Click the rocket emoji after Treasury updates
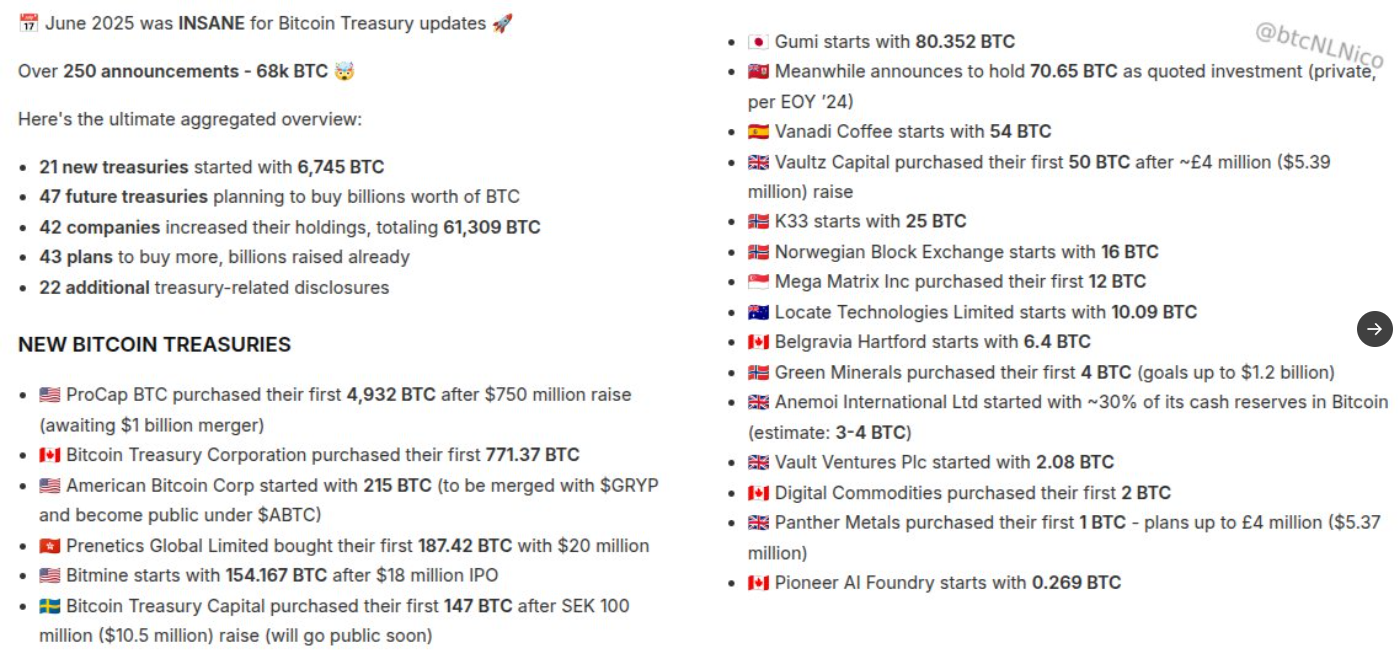Viewport: 1400px width, 657px height. click(x=502, y=23)
